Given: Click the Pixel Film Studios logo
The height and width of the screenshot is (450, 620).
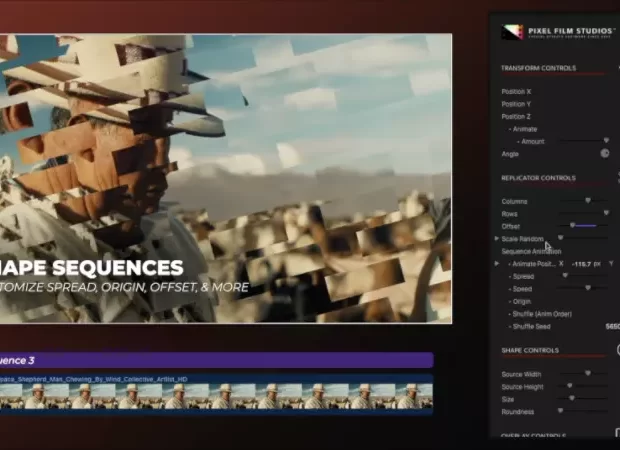Looking at the screenshot, I should tap(558, 32).
